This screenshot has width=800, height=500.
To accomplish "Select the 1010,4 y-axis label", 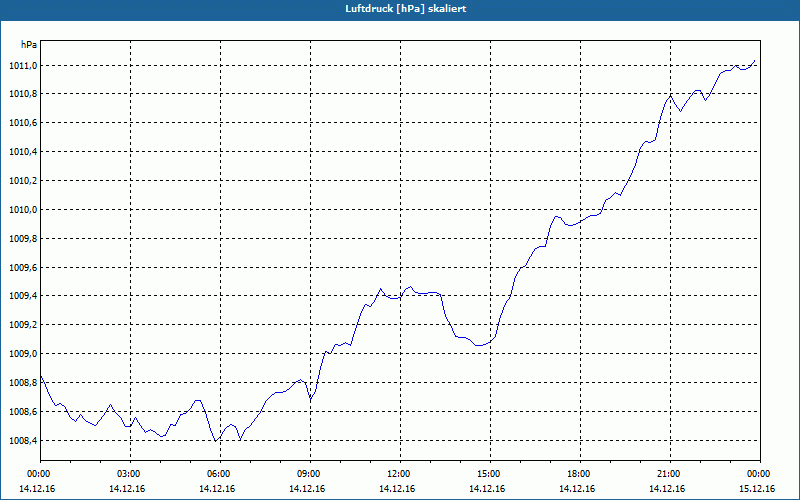I will click(x=22, y=152).
